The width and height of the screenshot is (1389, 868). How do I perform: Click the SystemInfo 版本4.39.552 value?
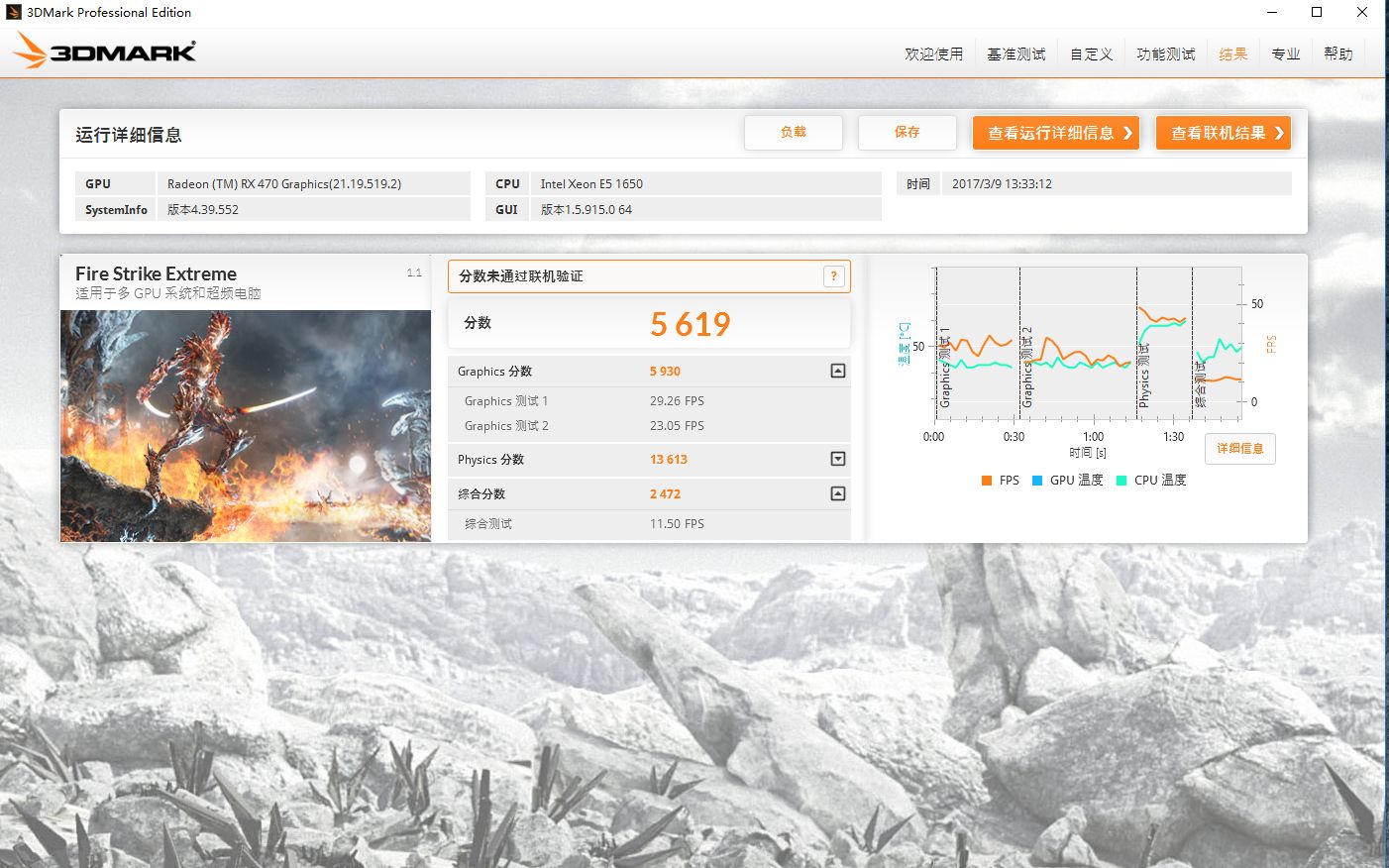[203, 210]
